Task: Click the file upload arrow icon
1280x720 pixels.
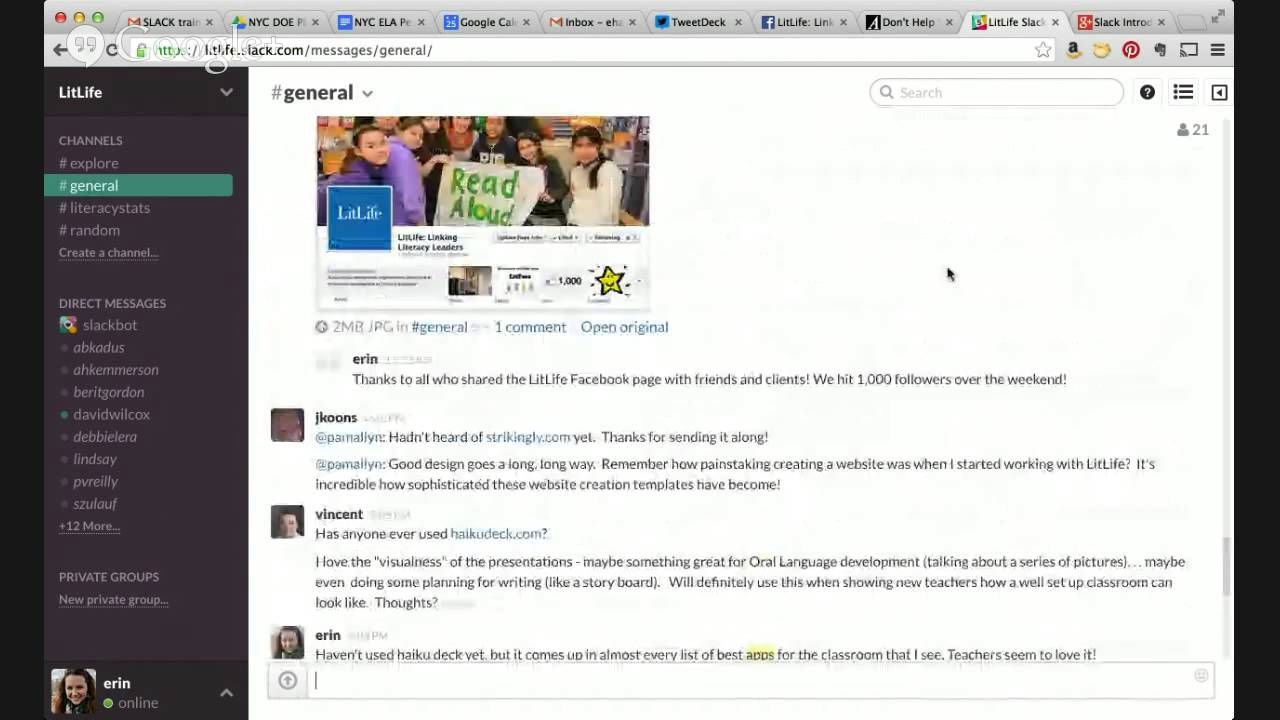Action: point(288,681)
